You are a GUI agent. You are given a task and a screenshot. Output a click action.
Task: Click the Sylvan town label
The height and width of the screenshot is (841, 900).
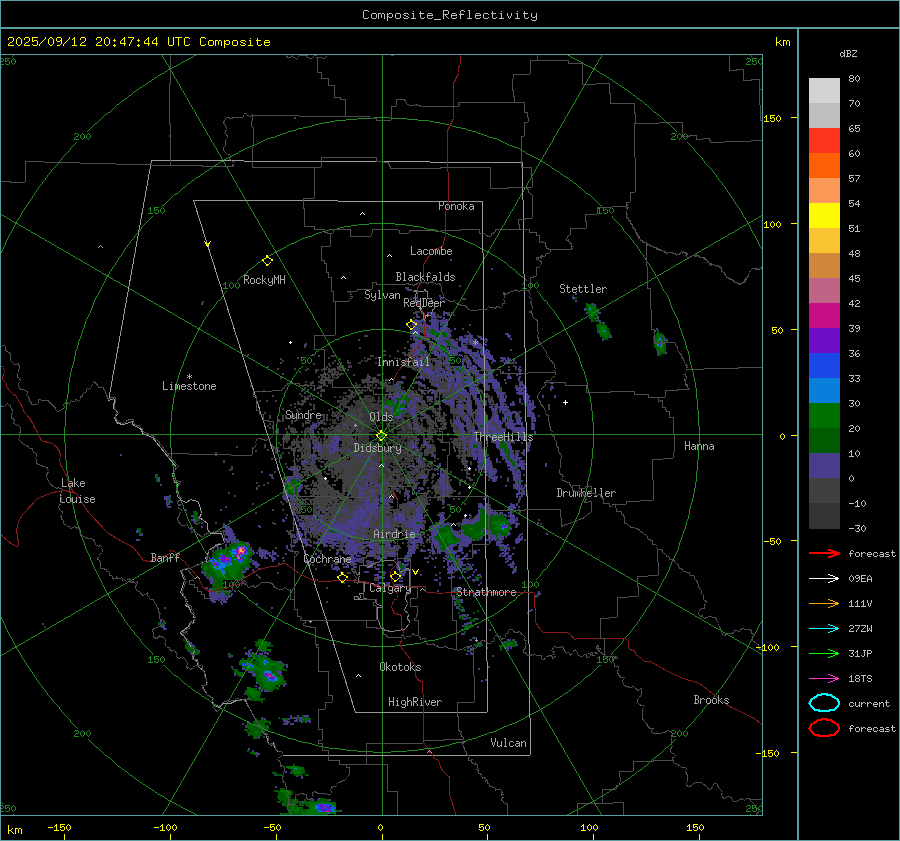click(382, 295)
